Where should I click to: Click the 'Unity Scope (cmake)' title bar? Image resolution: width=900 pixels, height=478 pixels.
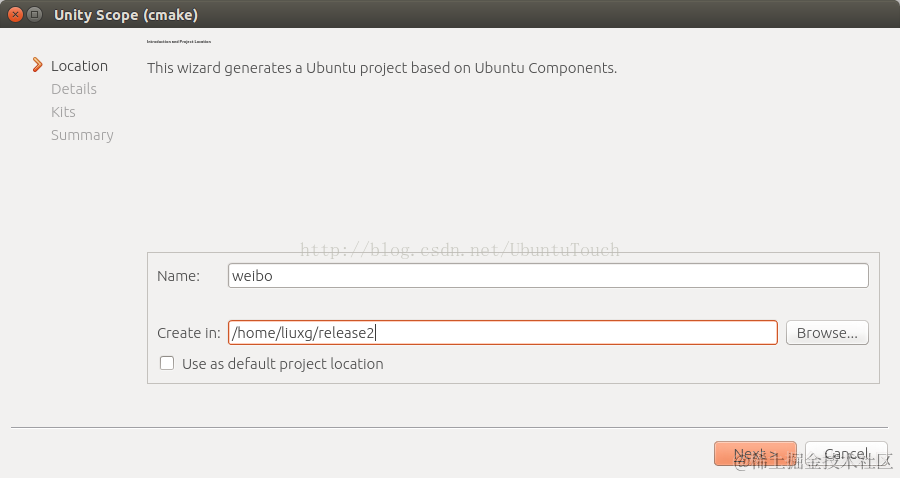126,15
